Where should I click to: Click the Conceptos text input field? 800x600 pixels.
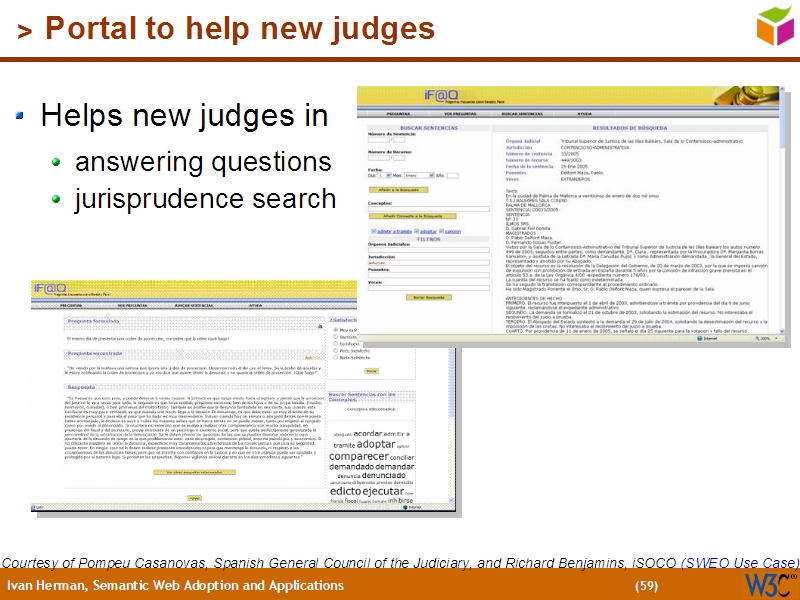click(428, 209)
